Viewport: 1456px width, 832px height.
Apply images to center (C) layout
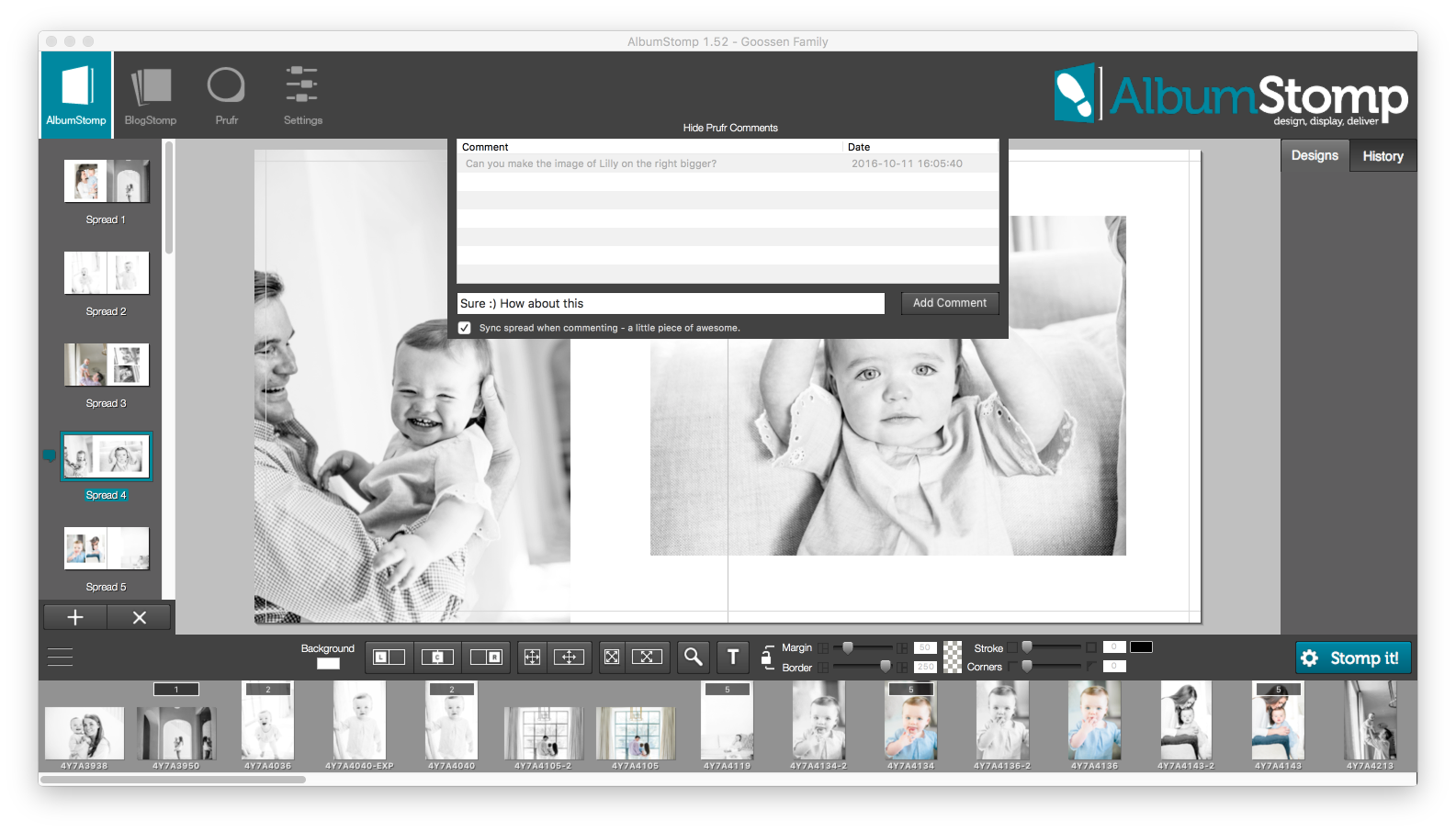coord(437,657)
